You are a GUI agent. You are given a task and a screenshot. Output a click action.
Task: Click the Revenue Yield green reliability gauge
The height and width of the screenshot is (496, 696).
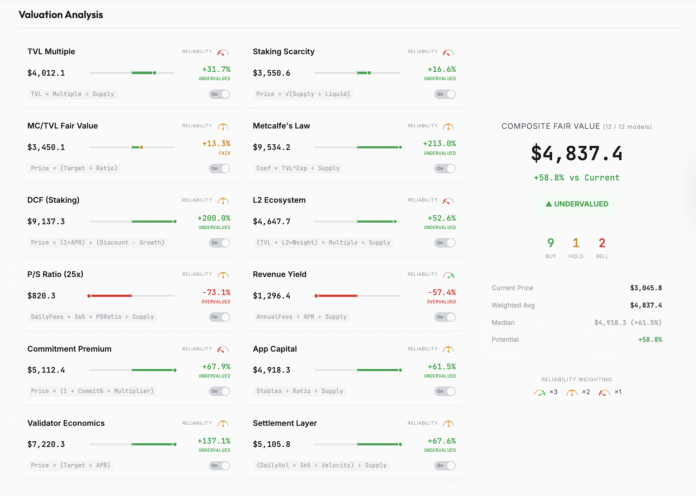[448, 275]
